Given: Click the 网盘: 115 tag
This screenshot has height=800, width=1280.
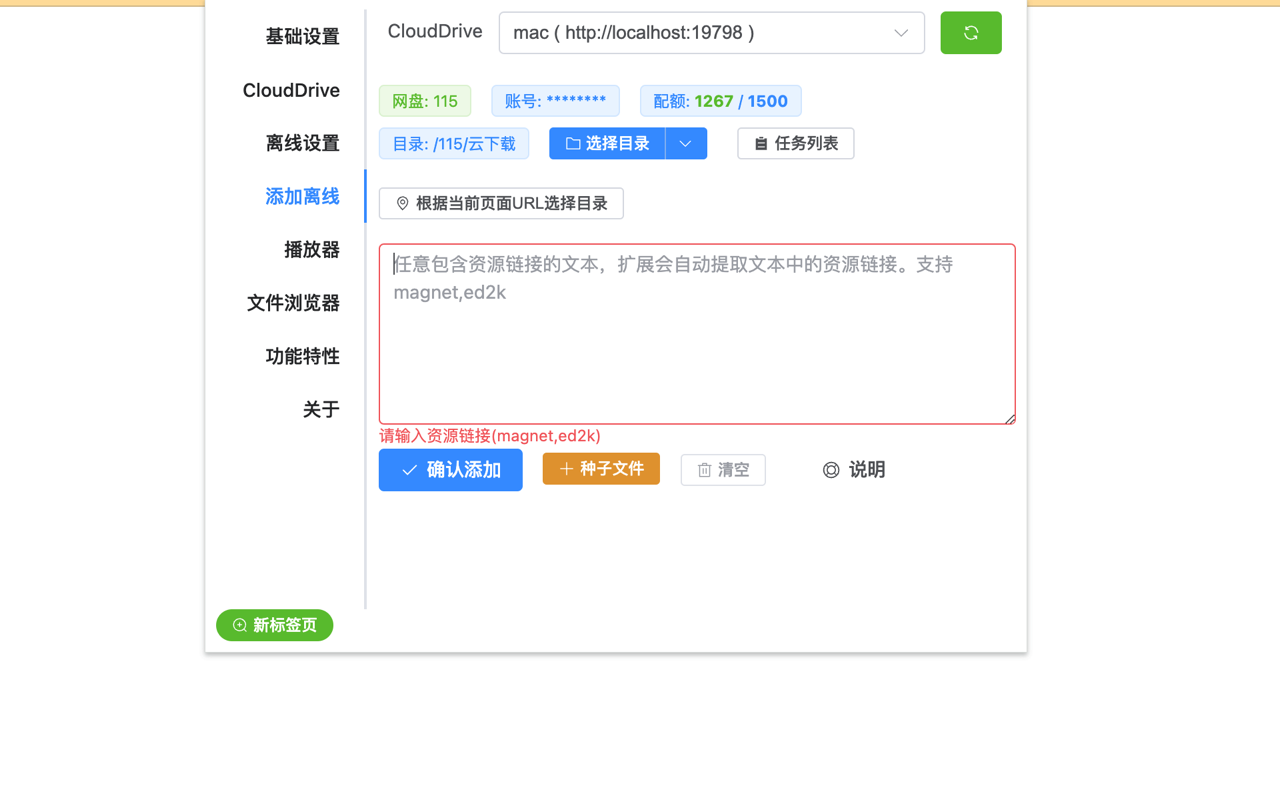Looking at the screenshot, I should (x=424, y=100).
